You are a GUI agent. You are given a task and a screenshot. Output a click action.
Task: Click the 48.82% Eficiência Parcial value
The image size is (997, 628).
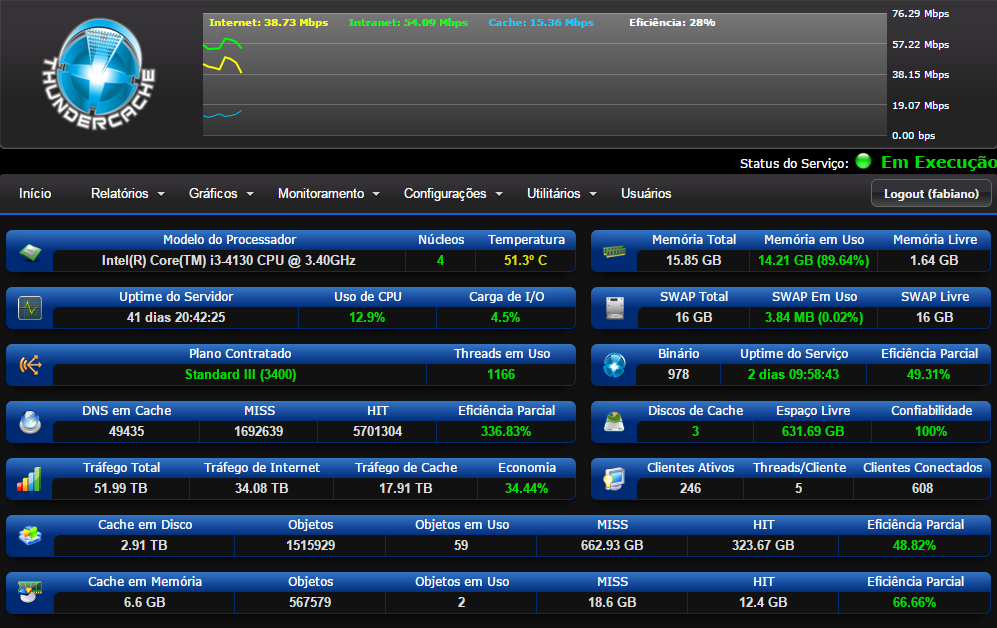(x=914, y=545)
